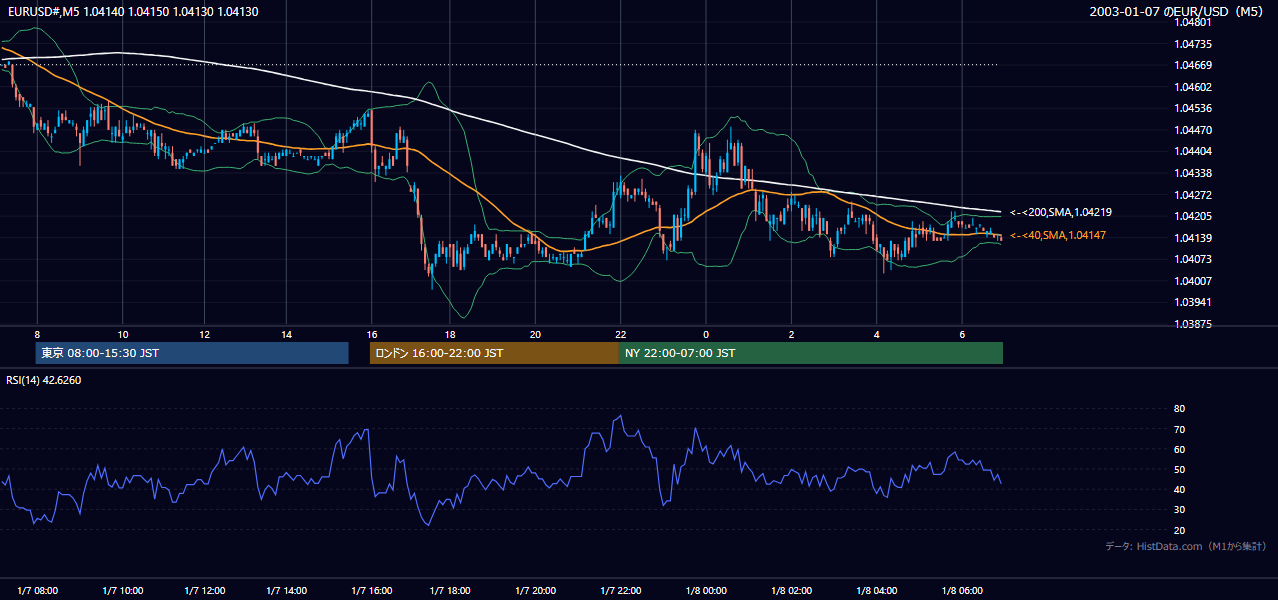Image resolution: width=1278 pixels, height=600 pixels.
Task: Select the 東京 08:00-15:30 JST session bar
Action: point(192,353)
